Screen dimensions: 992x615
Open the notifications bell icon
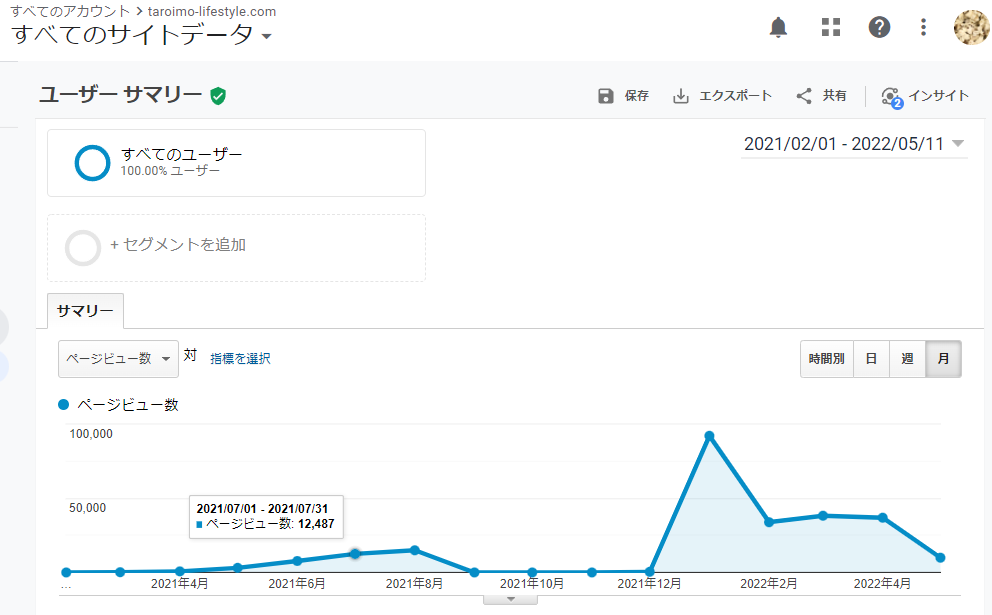click(x=778, y=27)
